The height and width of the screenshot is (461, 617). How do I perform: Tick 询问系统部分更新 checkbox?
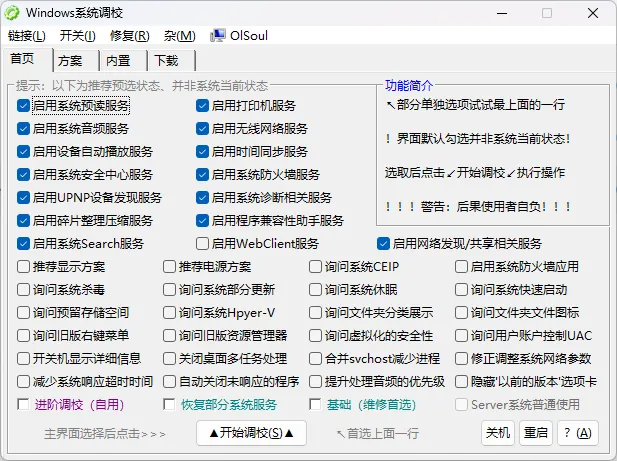[x=169, y=290]
